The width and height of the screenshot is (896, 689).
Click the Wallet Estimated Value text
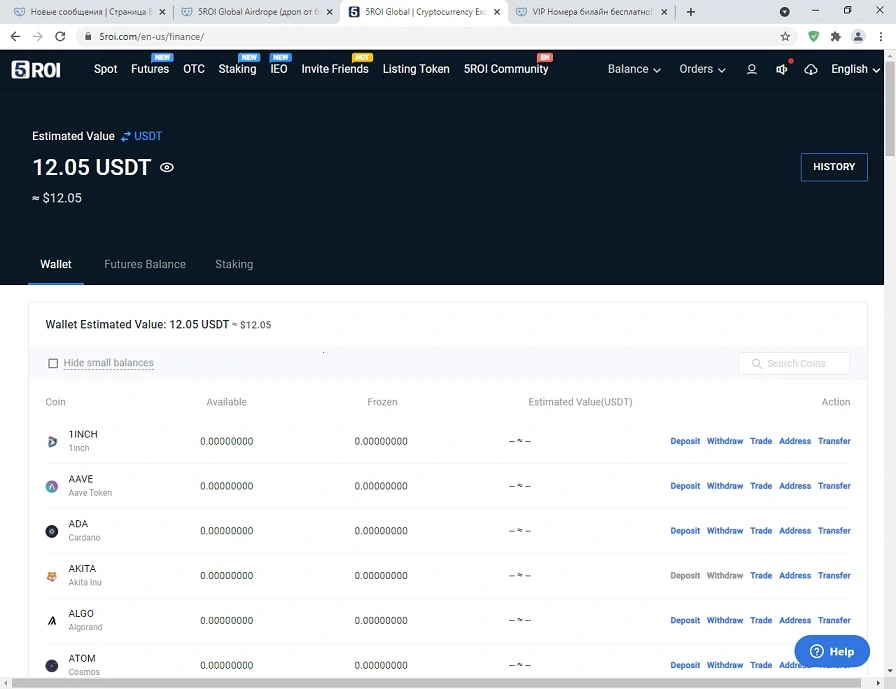pyautogui.click(x=158, y=325)
